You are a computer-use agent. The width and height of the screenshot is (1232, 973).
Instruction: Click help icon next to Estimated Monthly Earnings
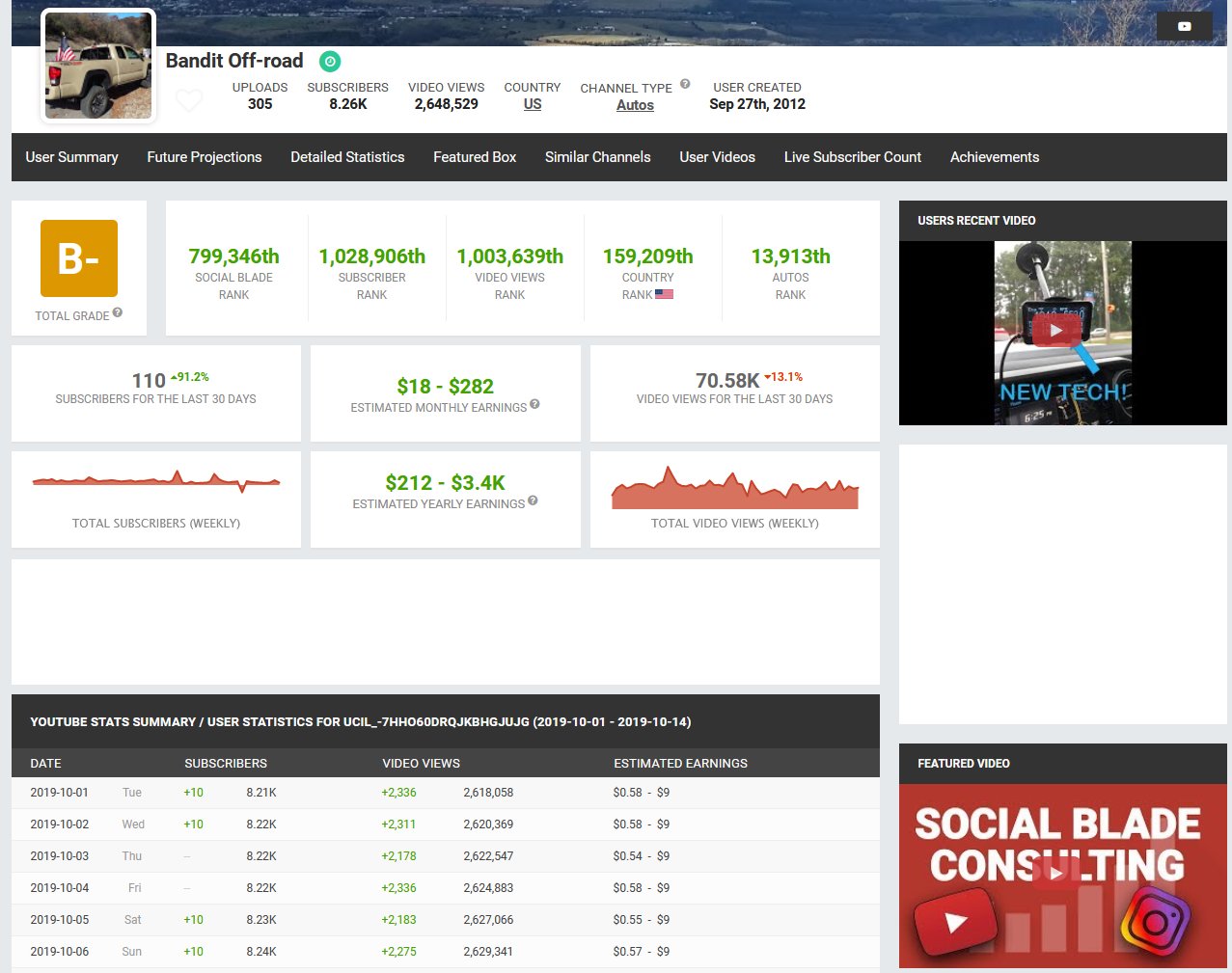point(534,404)
